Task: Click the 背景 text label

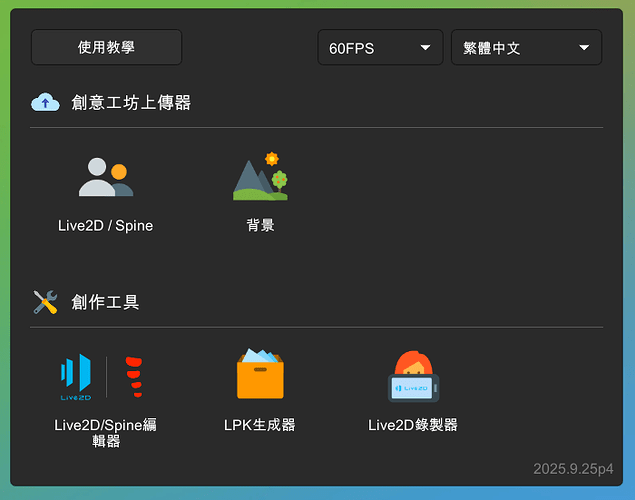Action: pyautogui.click(x=260, y=226)
